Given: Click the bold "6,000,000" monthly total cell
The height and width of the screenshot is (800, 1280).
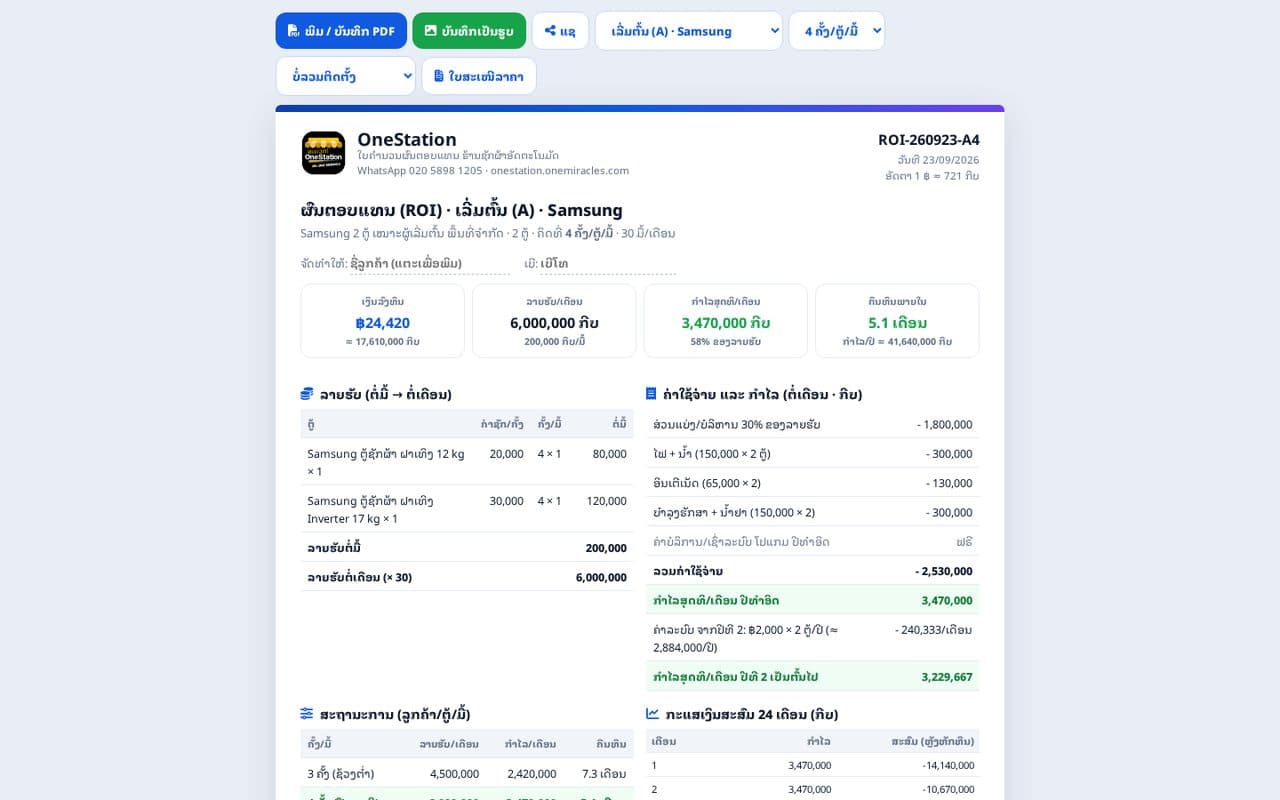Looking at the screenshot, I should [x=601, y=577].
